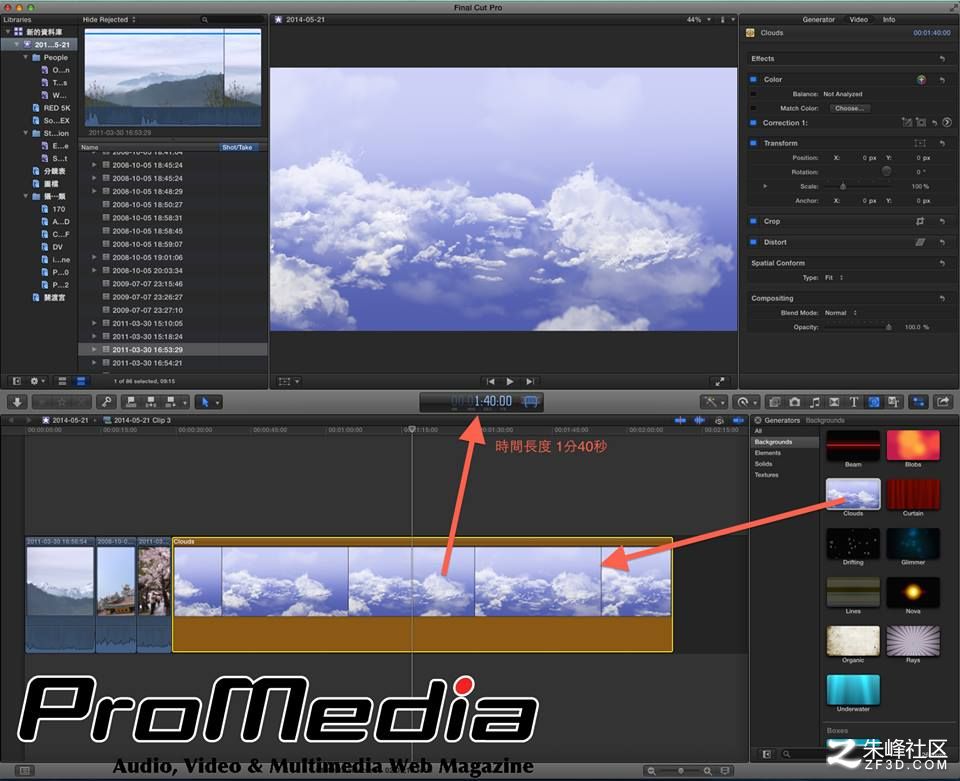
Task: Show the Music and Sound browser
Action: [x=814, y=402]
